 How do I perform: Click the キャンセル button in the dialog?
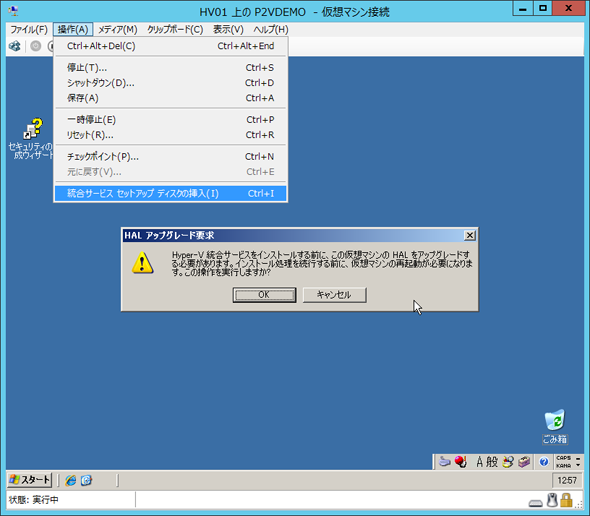(x=335, y=295)
